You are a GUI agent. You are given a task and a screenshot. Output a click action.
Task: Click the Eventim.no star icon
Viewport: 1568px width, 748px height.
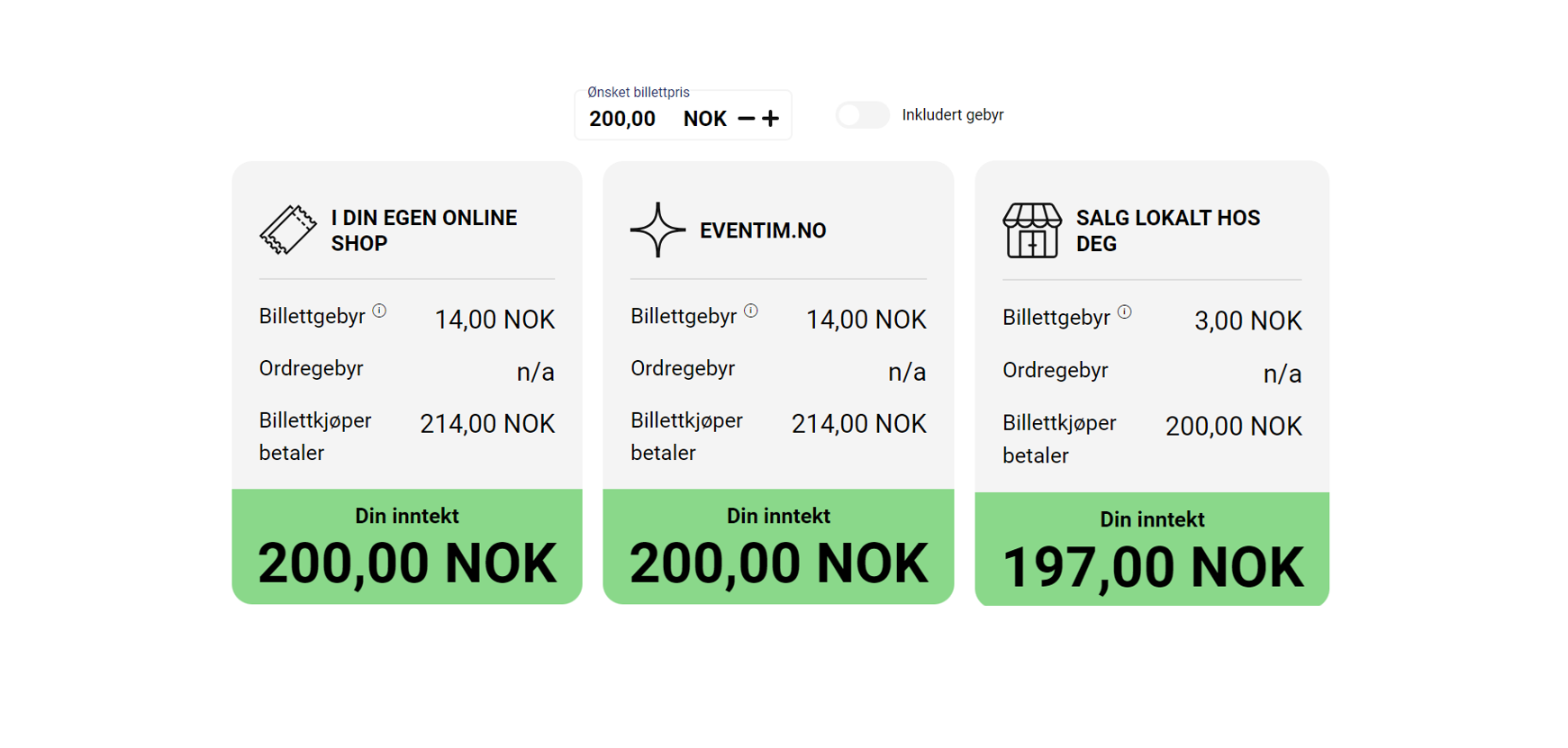click(657, 230)
